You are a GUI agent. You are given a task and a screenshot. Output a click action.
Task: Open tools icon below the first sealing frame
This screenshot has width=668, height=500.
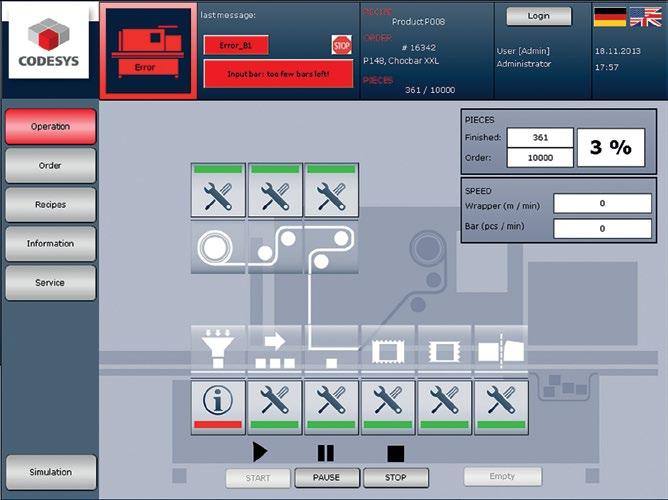point(388,408)
